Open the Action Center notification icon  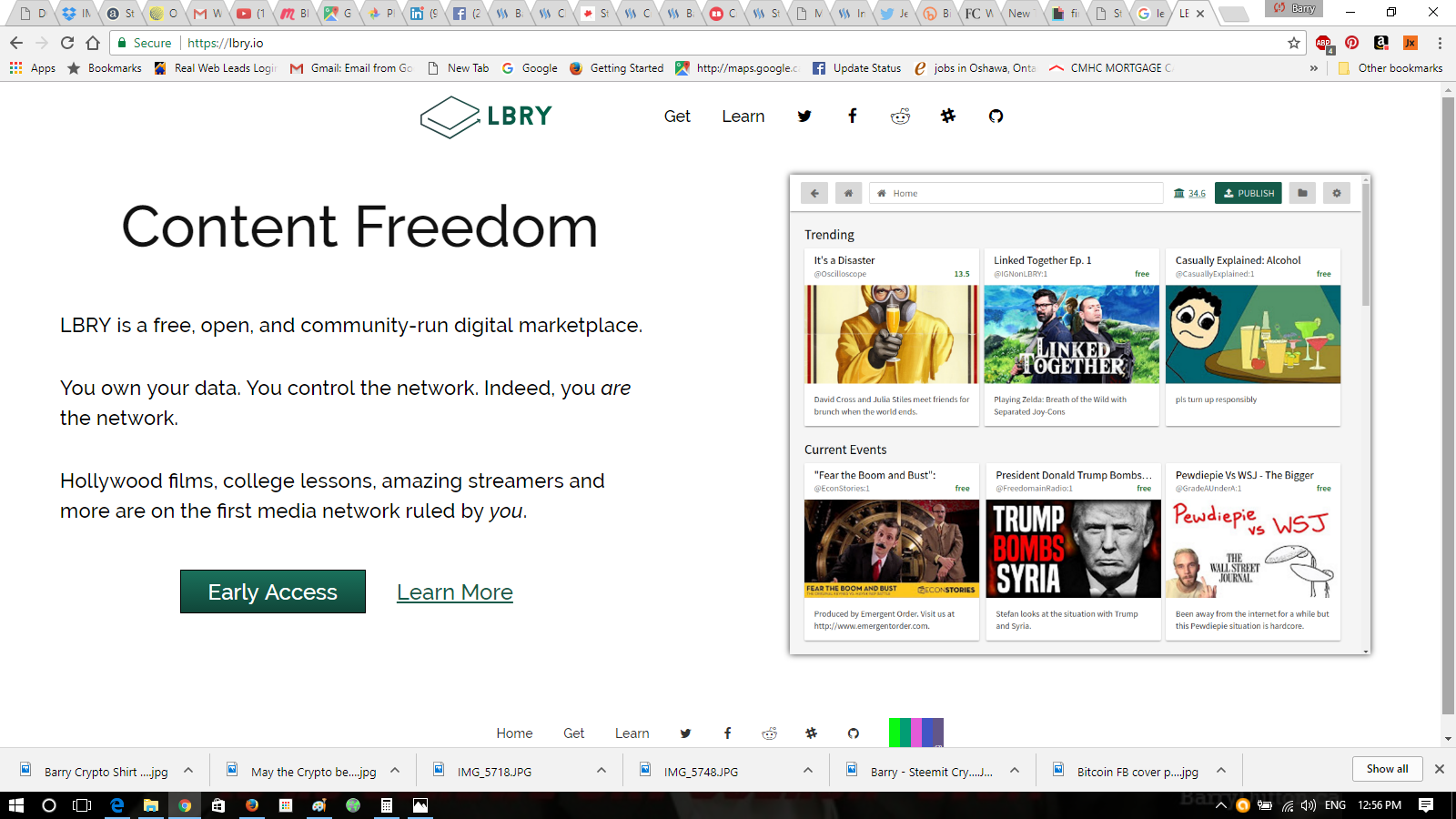pos(1426,805)
